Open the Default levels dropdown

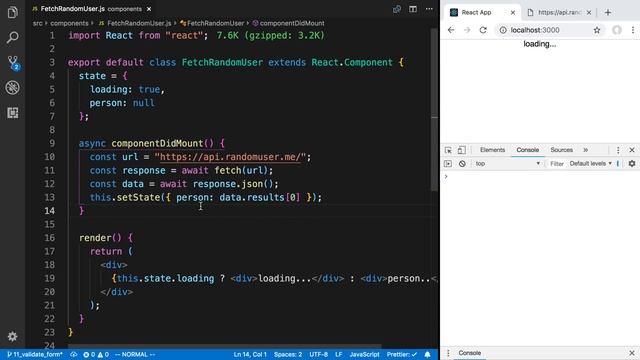coord(591,164)
